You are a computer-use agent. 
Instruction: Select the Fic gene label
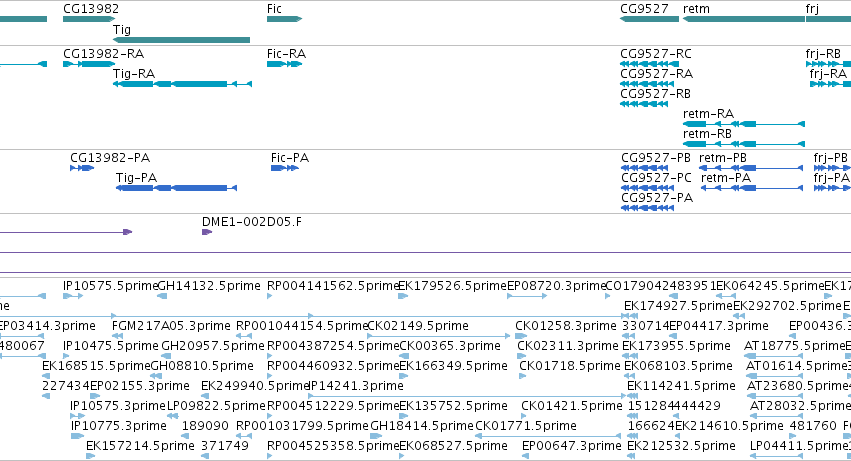(x=274, y=9)
